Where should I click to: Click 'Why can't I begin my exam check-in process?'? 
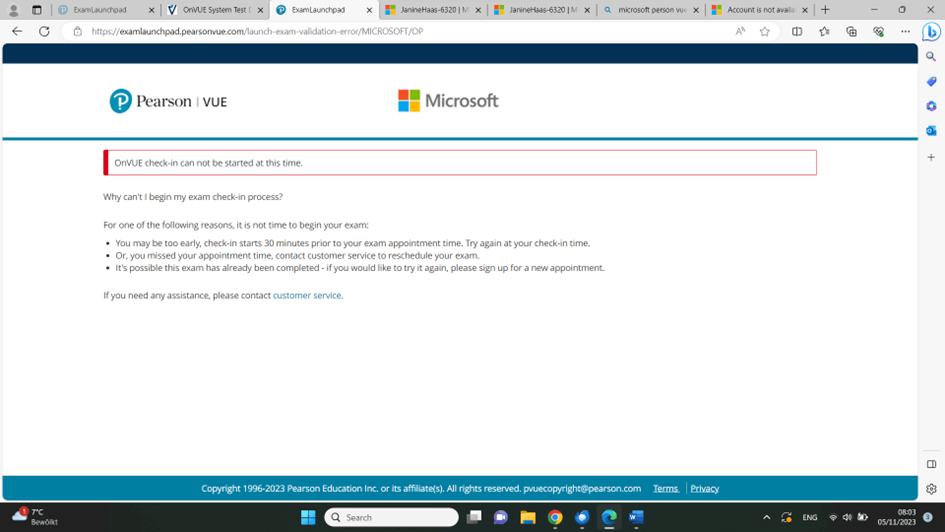193,197
